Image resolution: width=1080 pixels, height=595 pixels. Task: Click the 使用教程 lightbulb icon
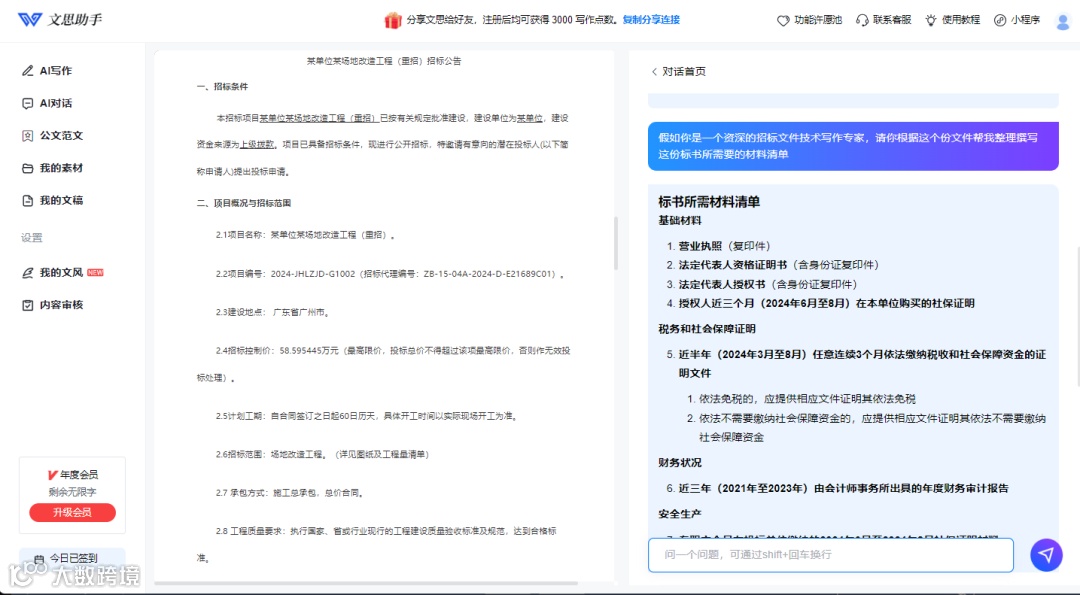(931, 20)
